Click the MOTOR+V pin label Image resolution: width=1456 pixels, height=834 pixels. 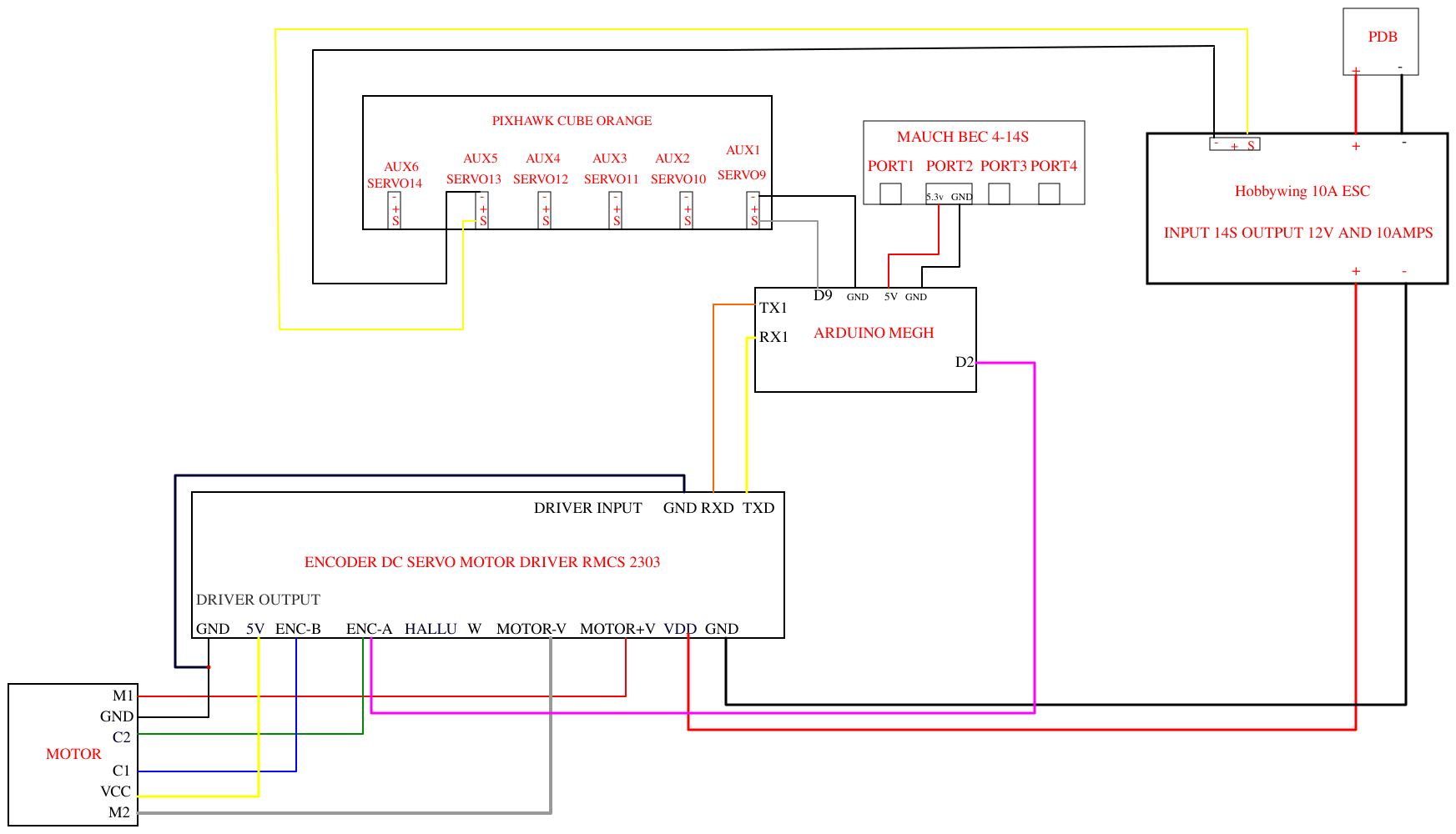617,629
